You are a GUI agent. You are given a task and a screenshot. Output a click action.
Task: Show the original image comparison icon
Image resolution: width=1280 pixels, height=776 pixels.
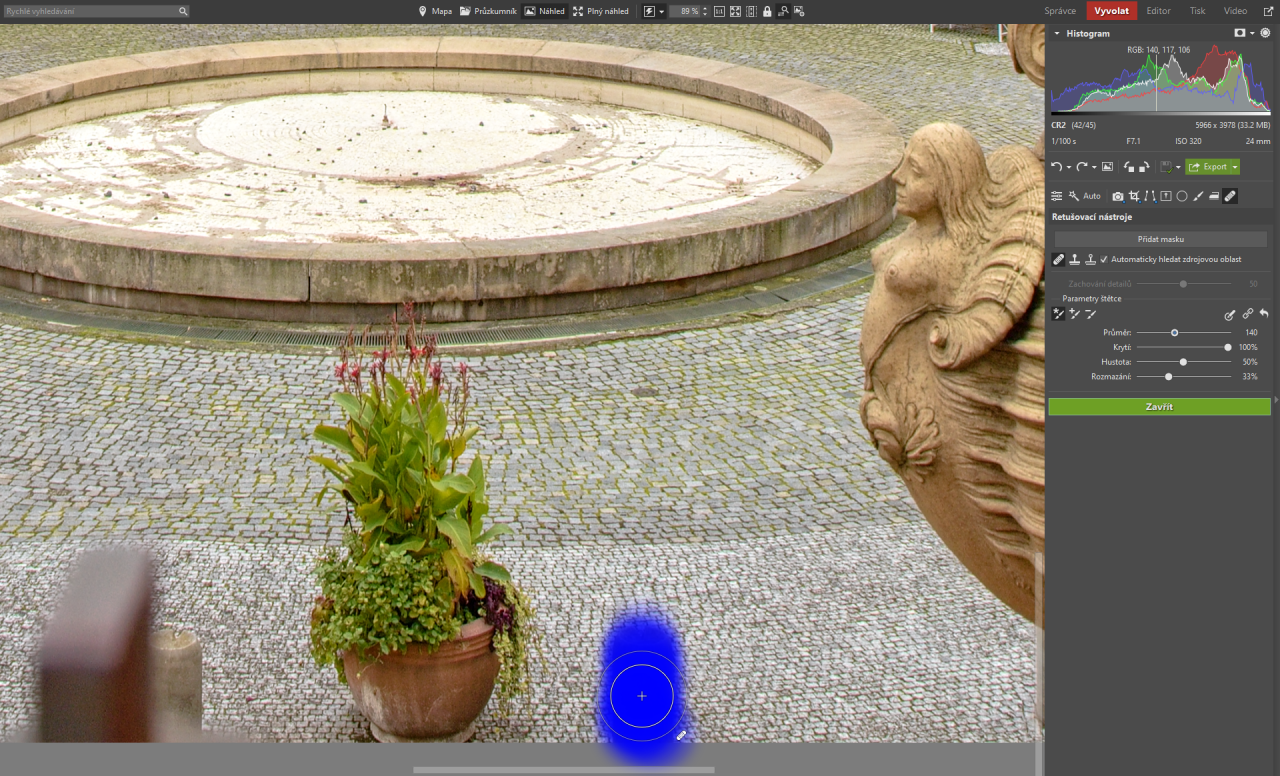pos(1108,167)
